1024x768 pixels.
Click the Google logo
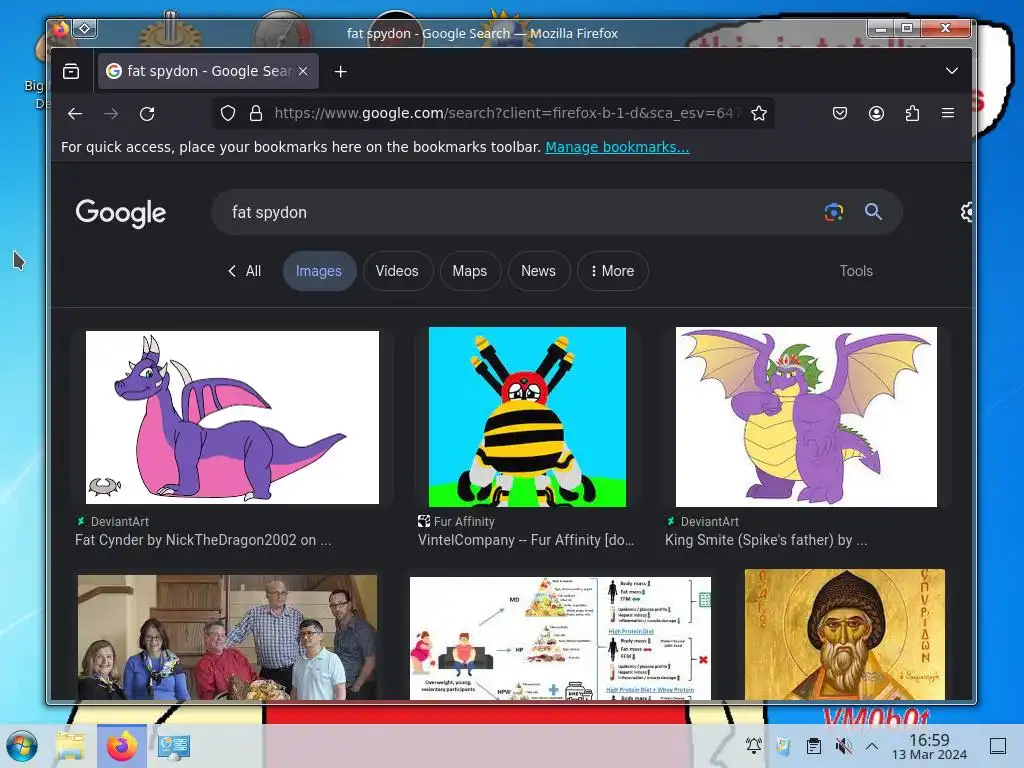(x=121, y=213)
